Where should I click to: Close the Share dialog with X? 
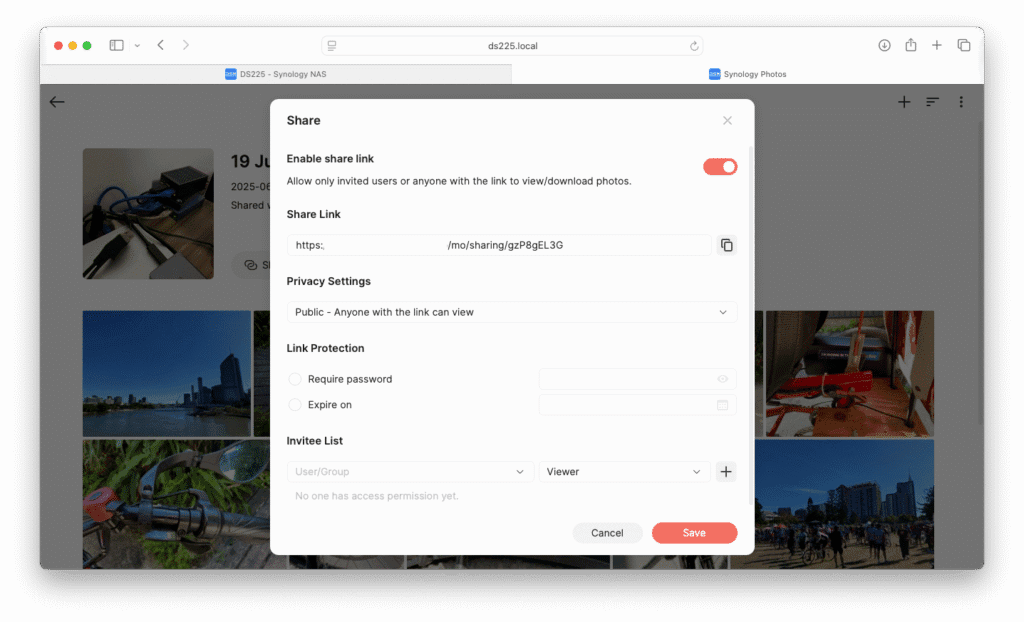point(727,120)
